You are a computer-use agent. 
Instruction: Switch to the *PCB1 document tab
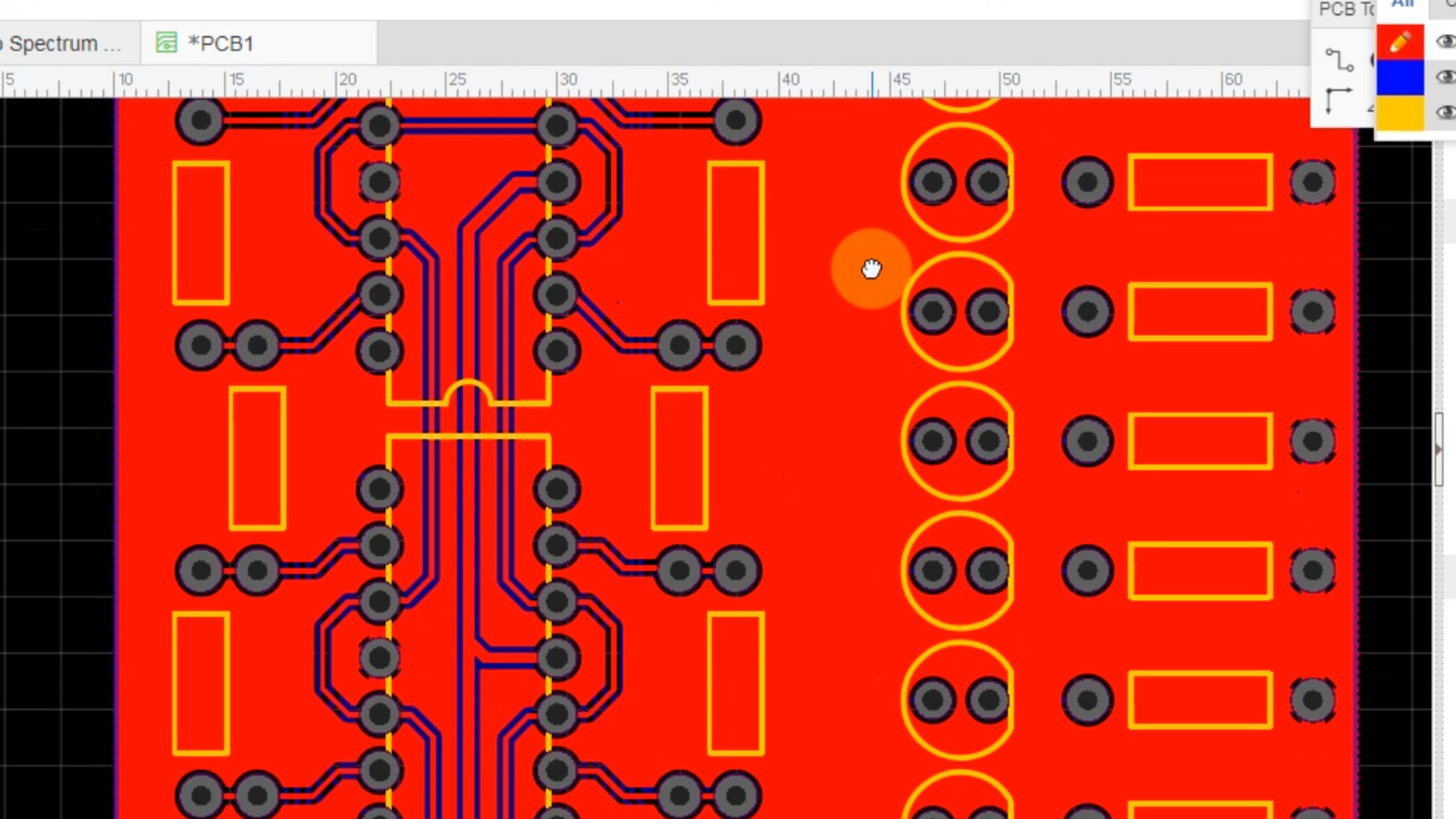click(258, 43)
